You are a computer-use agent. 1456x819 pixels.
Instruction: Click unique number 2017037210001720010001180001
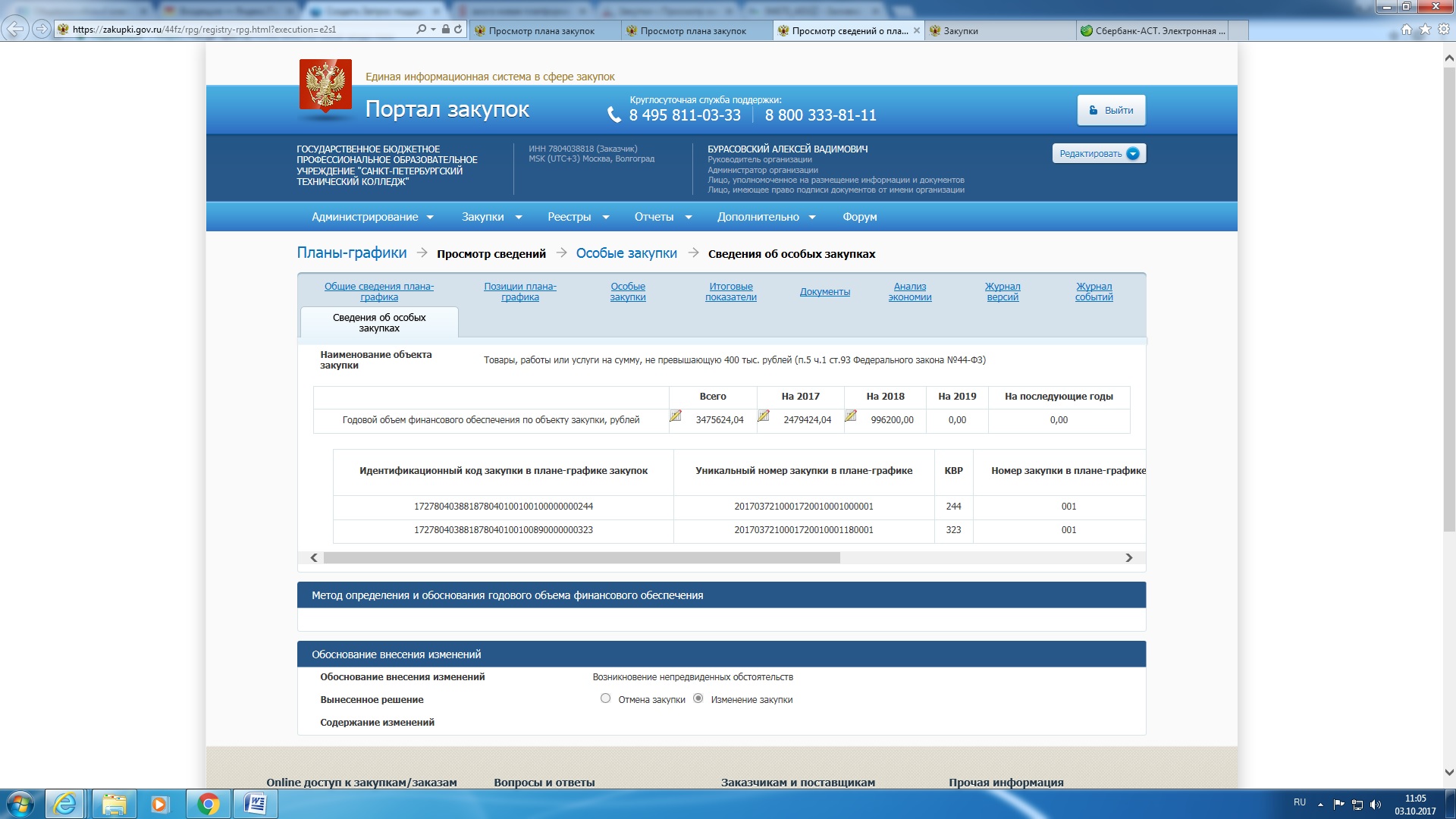pos(804,530)
